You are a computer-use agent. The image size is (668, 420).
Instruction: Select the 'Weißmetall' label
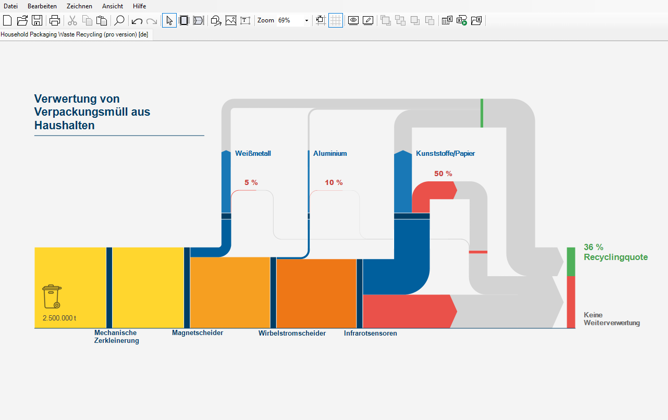click(253, 153)
